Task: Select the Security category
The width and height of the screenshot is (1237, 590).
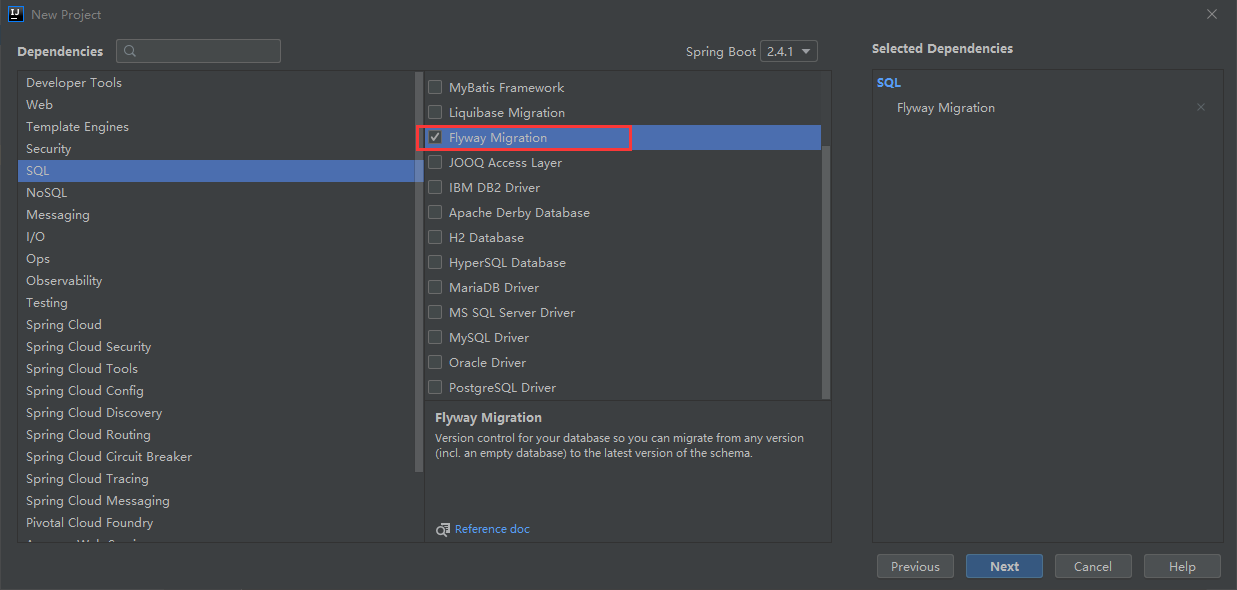Action: (x=216, y=148)
